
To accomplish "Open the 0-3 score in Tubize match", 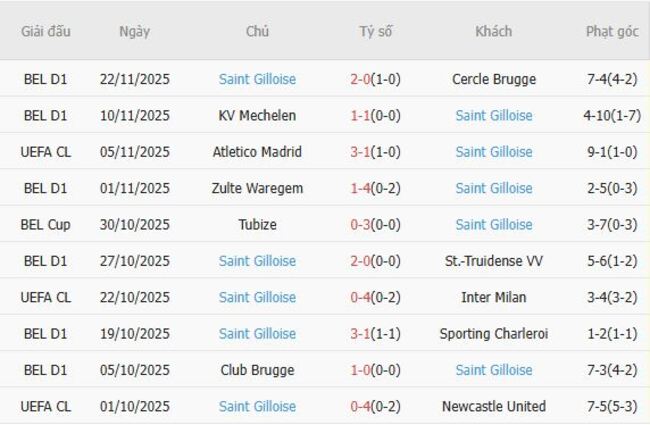I will click(361, 224).
